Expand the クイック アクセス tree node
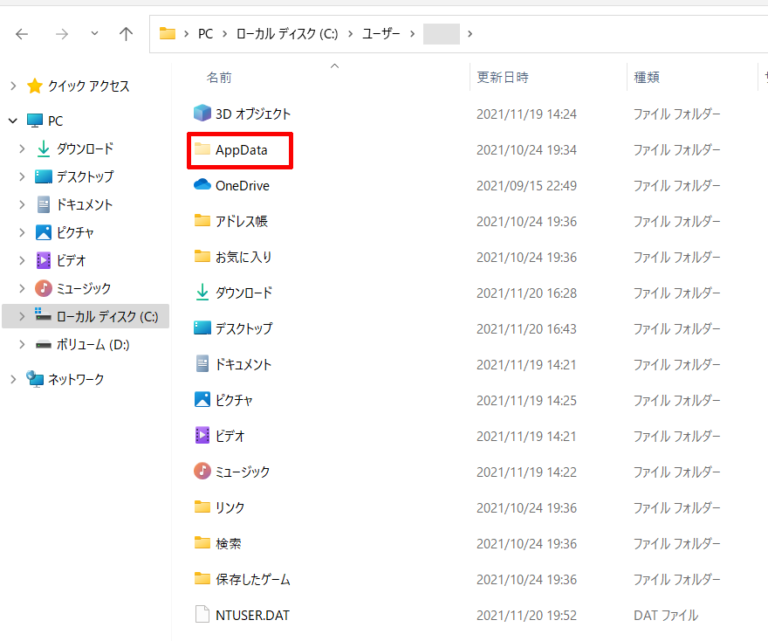The height and width of the screenshot is (641, 768). (x=13, y=86)
